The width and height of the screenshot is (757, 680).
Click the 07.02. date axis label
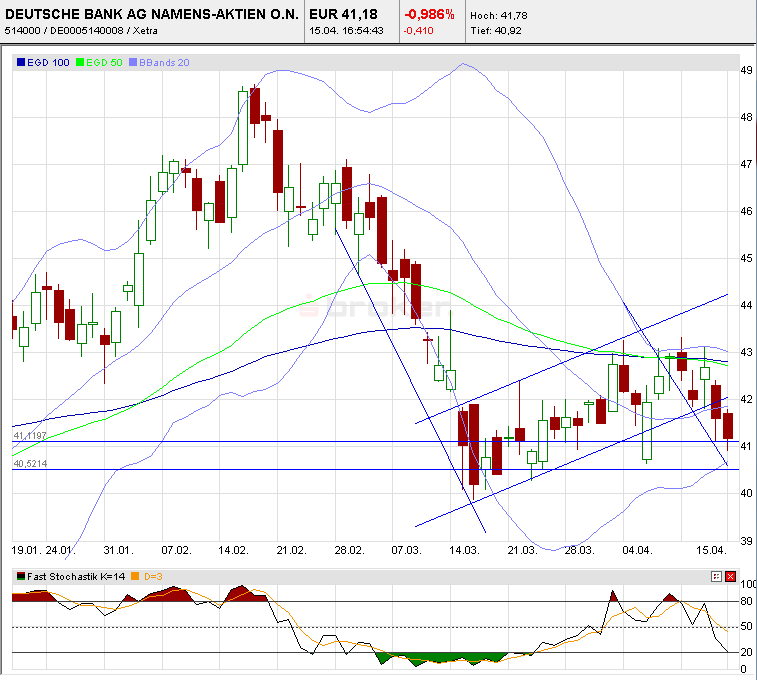pos(176,550)
